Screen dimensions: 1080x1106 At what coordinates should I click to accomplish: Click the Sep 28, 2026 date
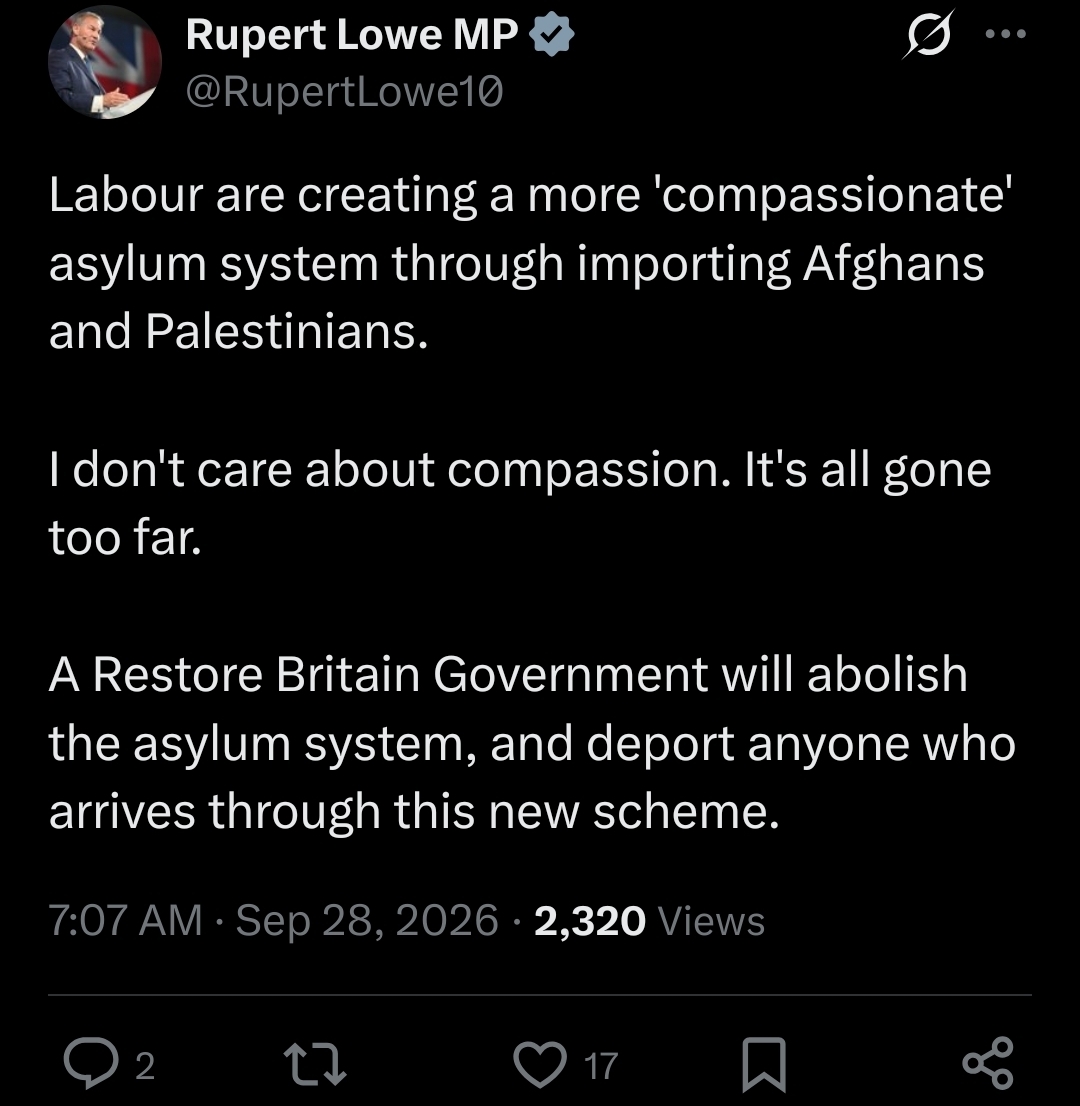click(x=367, y=920)
